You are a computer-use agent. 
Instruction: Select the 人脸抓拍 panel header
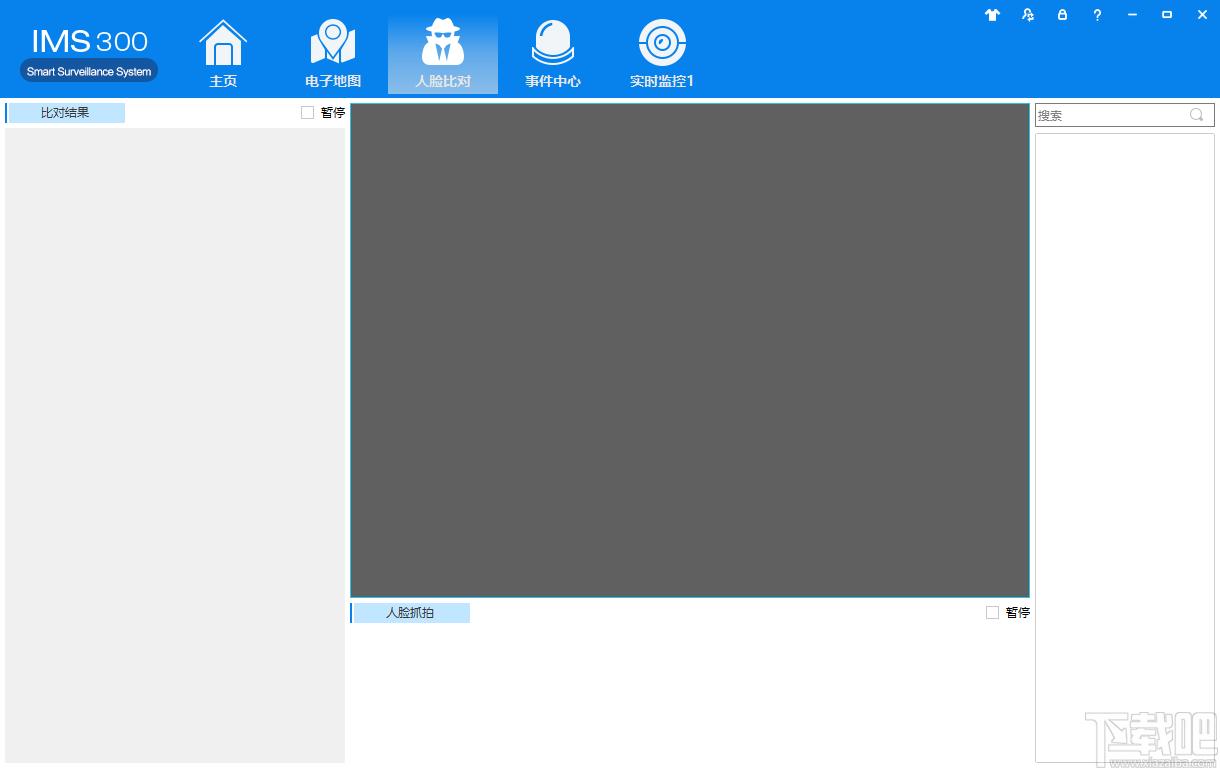(x=410, y=613)
